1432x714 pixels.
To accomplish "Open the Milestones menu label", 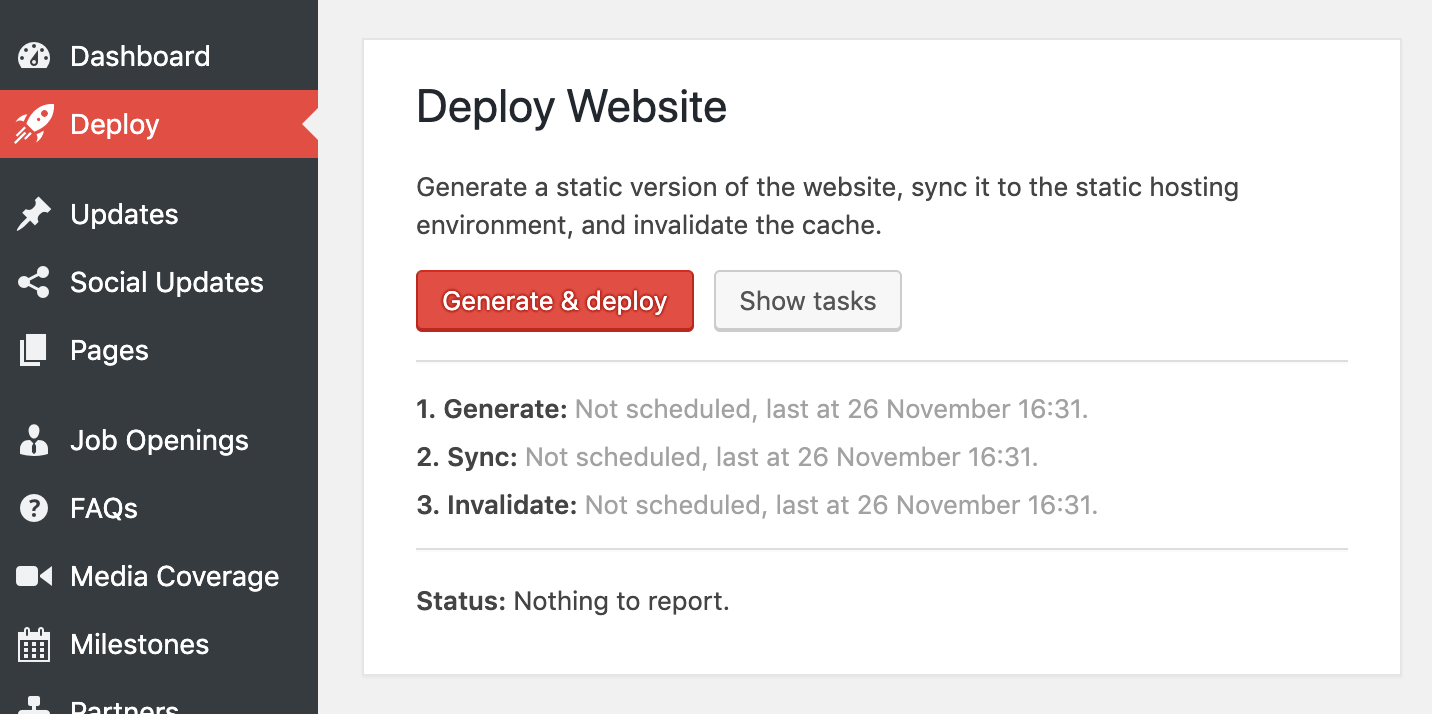I will (139, 645).
